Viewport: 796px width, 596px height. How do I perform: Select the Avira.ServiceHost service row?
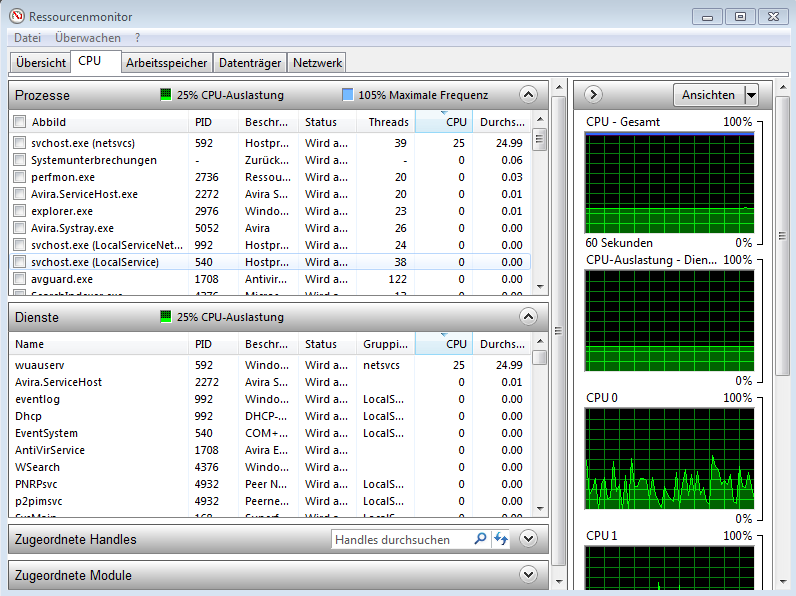pos(270,382)
